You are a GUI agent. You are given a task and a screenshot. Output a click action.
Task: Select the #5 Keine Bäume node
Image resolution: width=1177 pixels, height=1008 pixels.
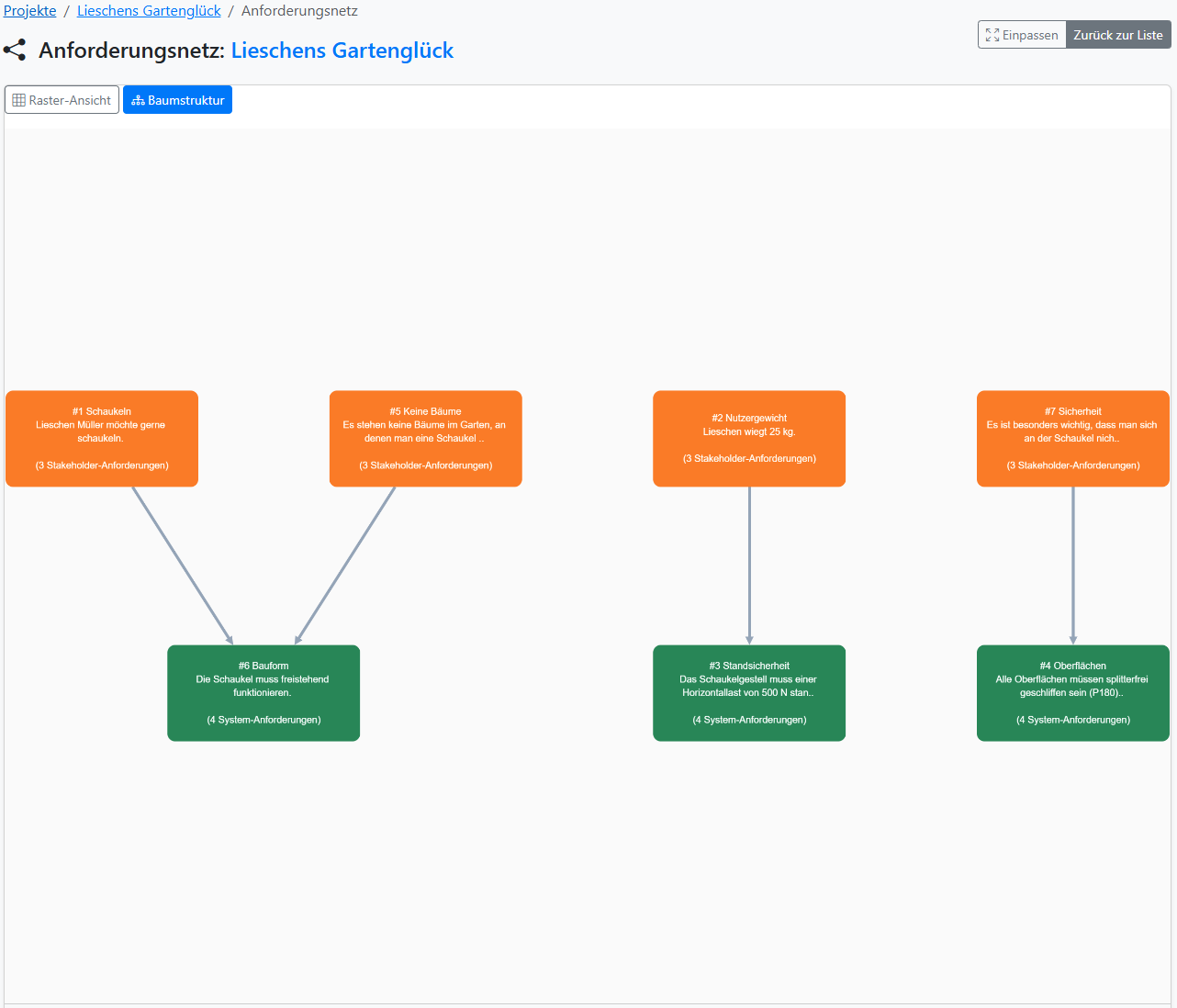coord(425,439)
